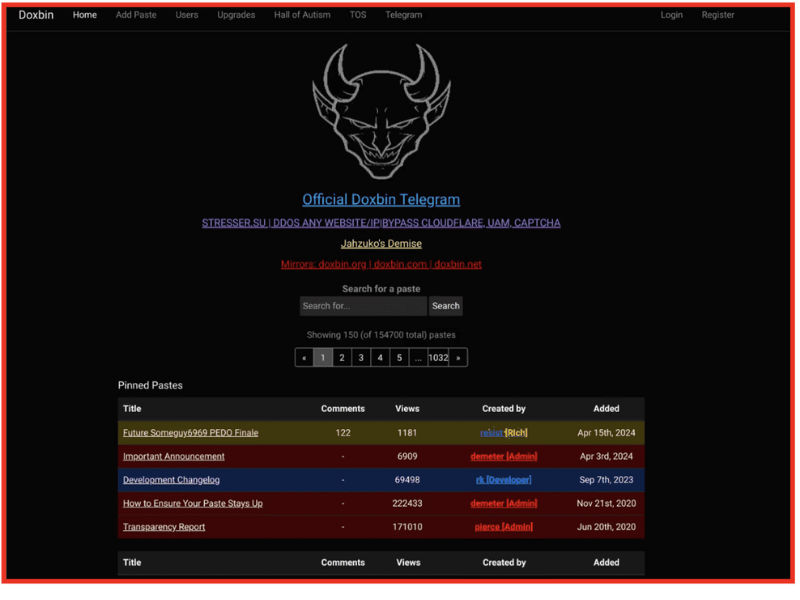The image size is (800, 600).
Task: Click the 6909 views value
Action: pyautogui.click(x=407, y=457)
